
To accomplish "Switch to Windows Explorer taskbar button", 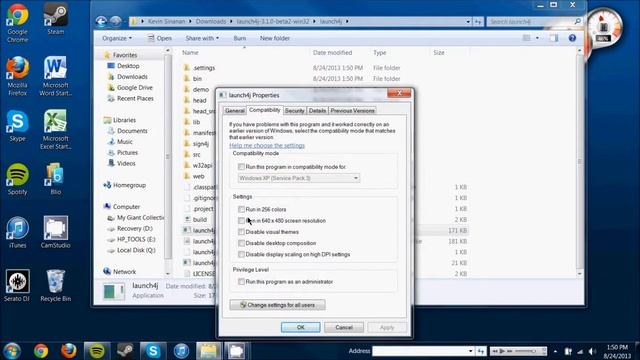I will pyautogui.click(x=209, y=351).
